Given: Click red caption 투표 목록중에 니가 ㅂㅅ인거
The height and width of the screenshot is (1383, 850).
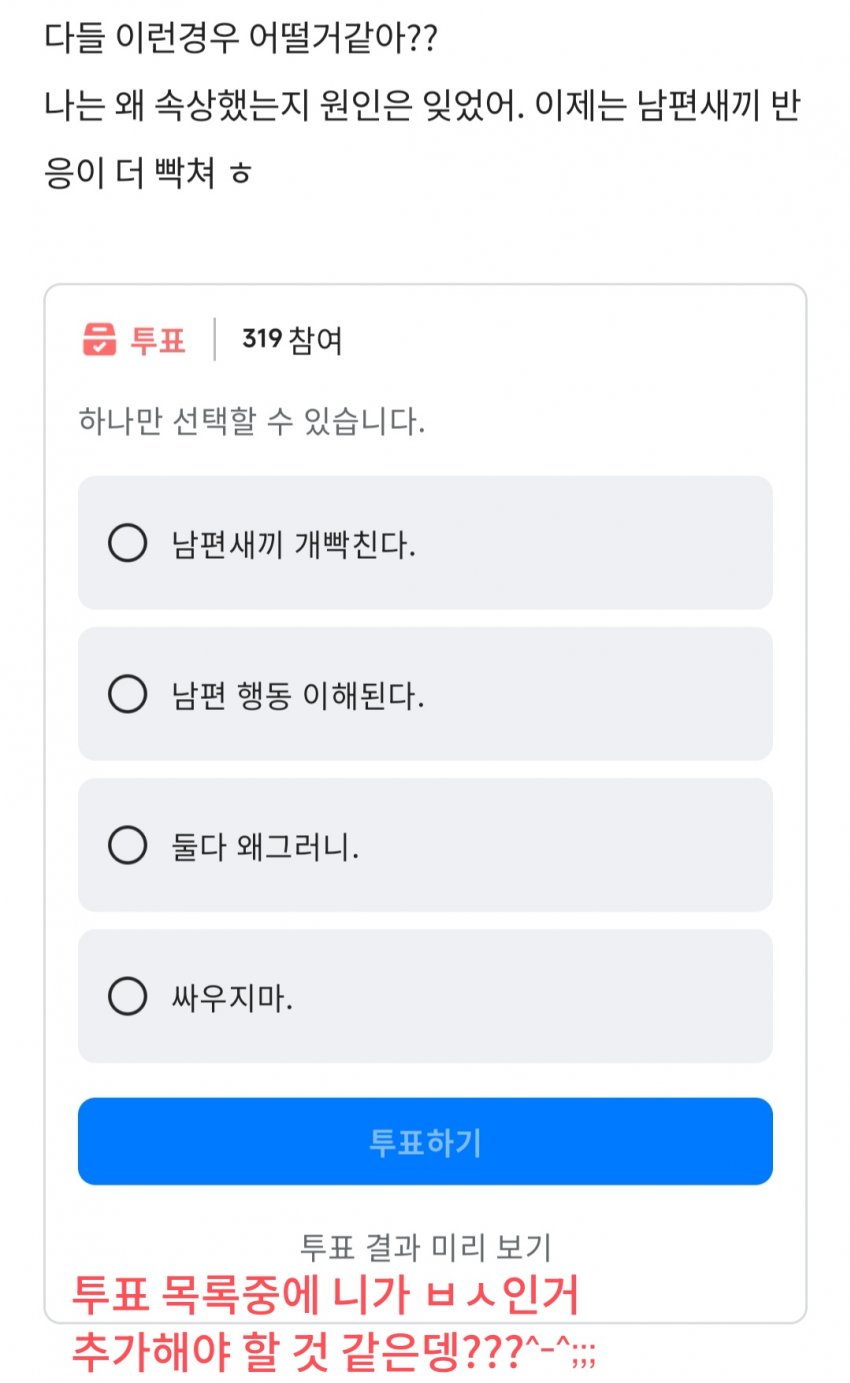Looking at the screenshot, I should tap(325, 1297).
